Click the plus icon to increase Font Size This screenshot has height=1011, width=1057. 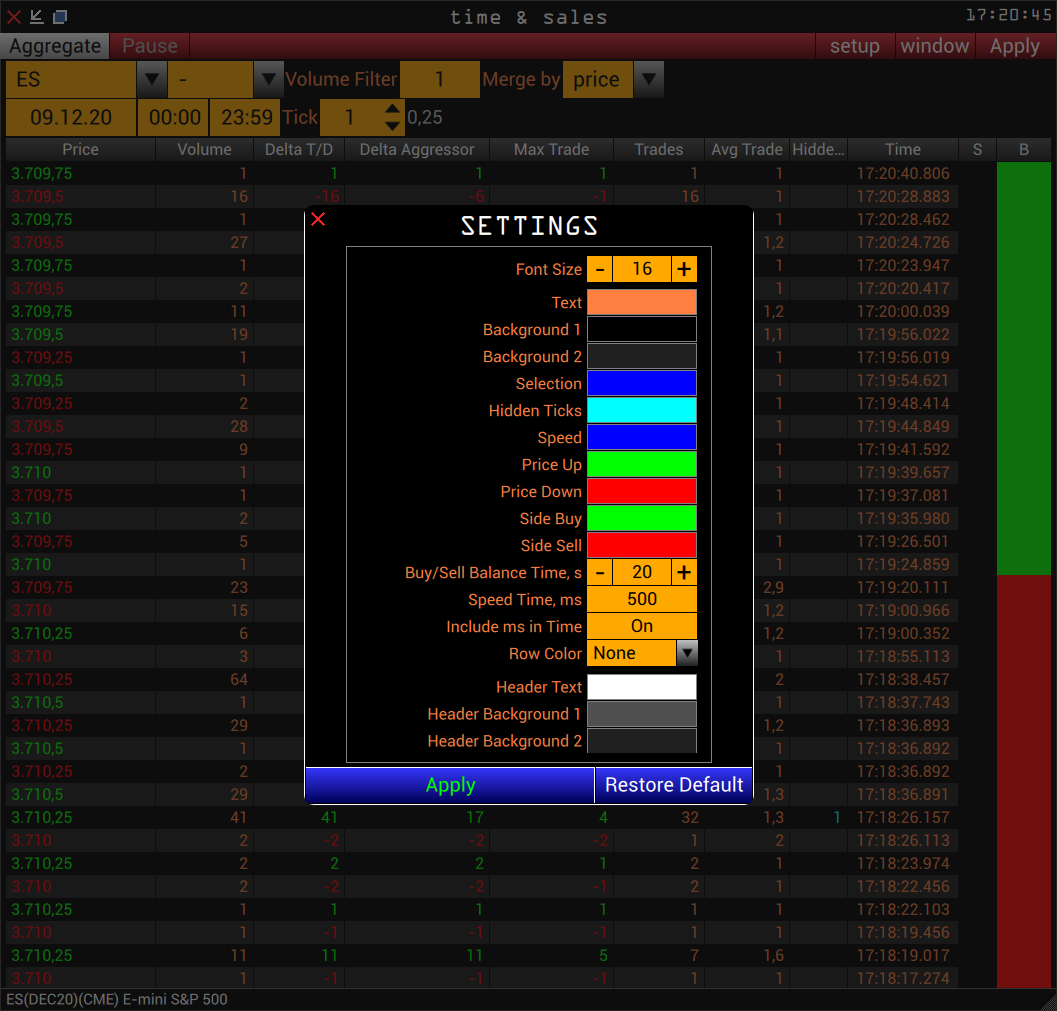(x=684, y=268)
